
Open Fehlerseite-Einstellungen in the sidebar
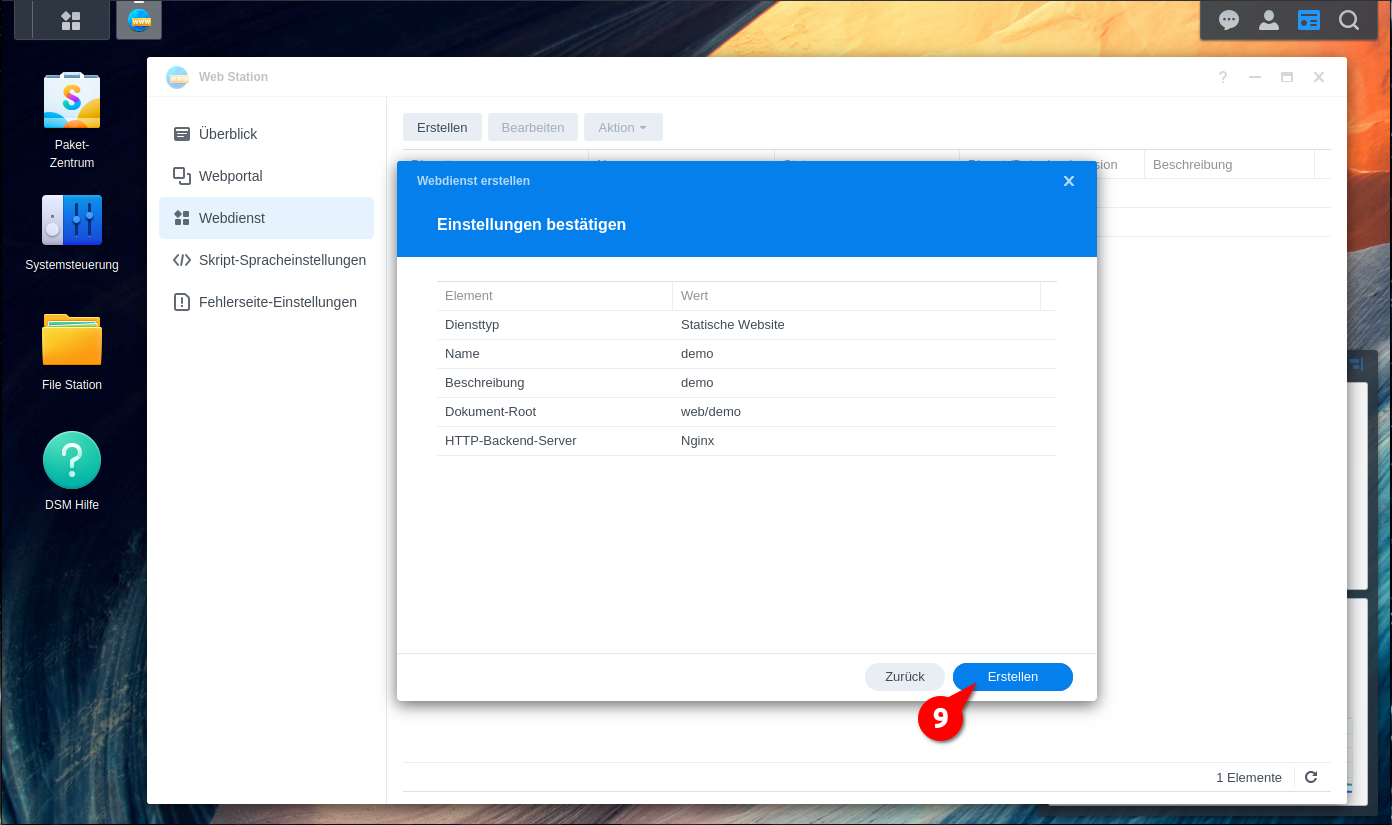277,302
